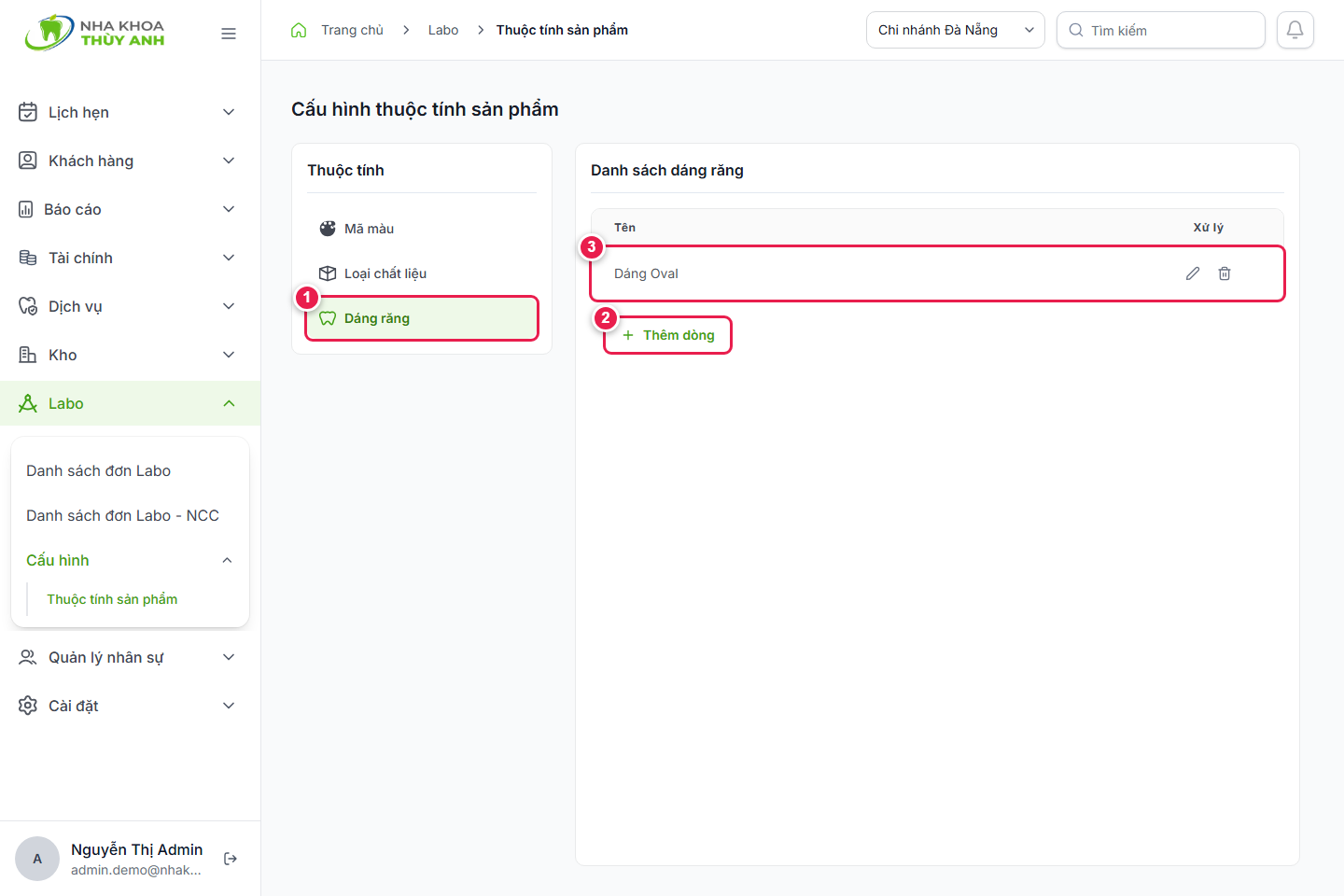Delete the Dáng Oval row with trash icon
This screenshot has width=1344, height=896.
pyautogui.click(x=1225, y=273)
